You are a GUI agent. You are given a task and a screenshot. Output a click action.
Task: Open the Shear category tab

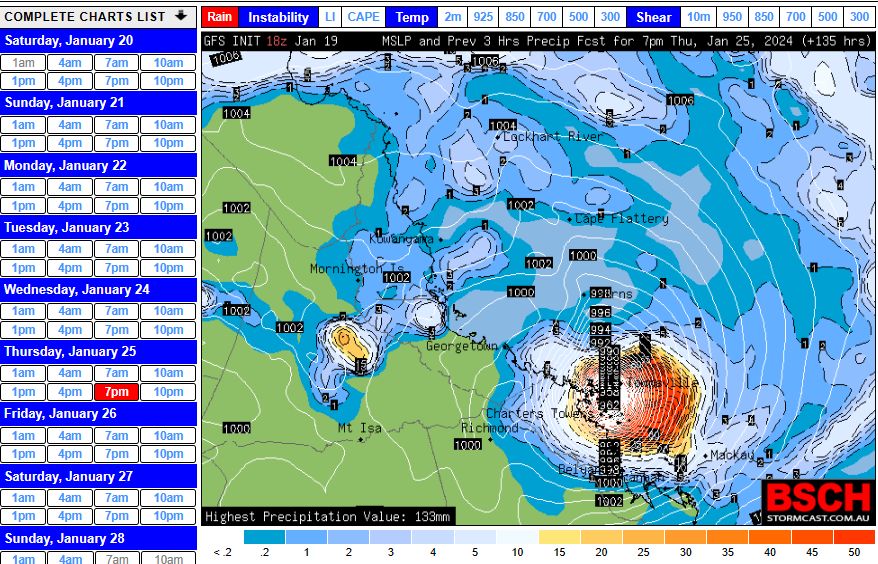click(654, 17)
